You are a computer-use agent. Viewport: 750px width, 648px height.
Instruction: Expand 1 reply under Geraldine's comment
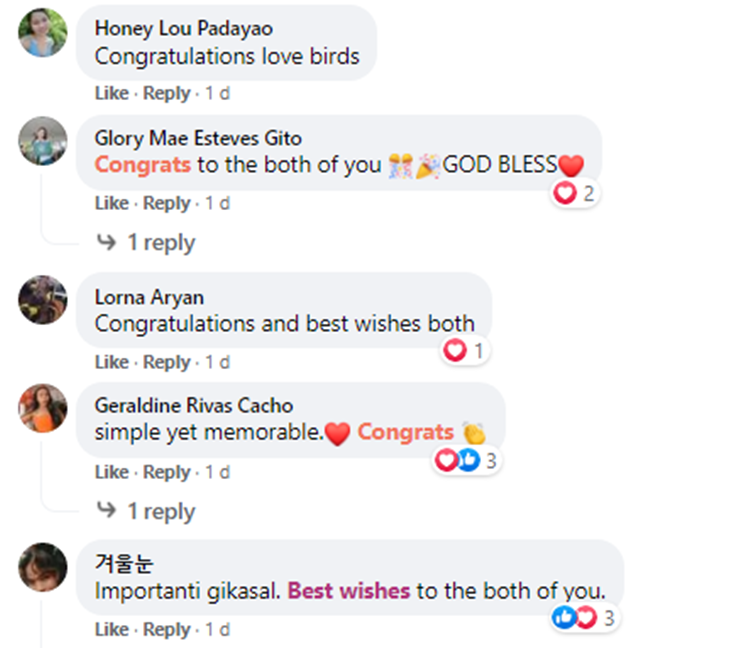coord(146,511)
